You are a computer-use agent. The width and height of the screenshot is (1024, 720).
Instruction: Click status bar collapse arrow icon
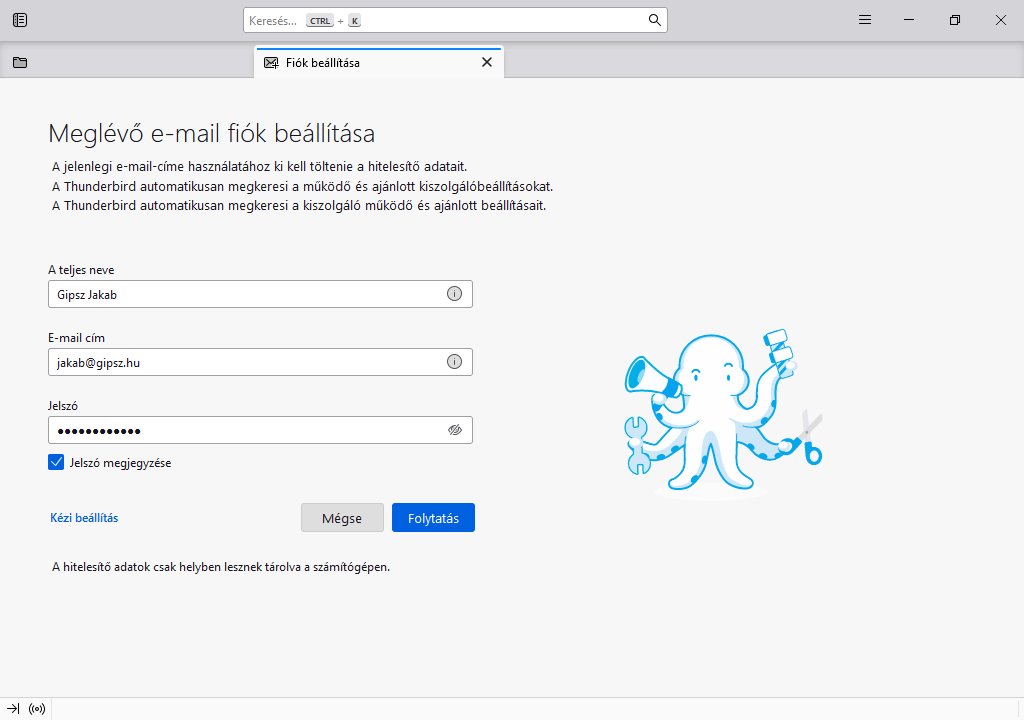coord(13,708)
